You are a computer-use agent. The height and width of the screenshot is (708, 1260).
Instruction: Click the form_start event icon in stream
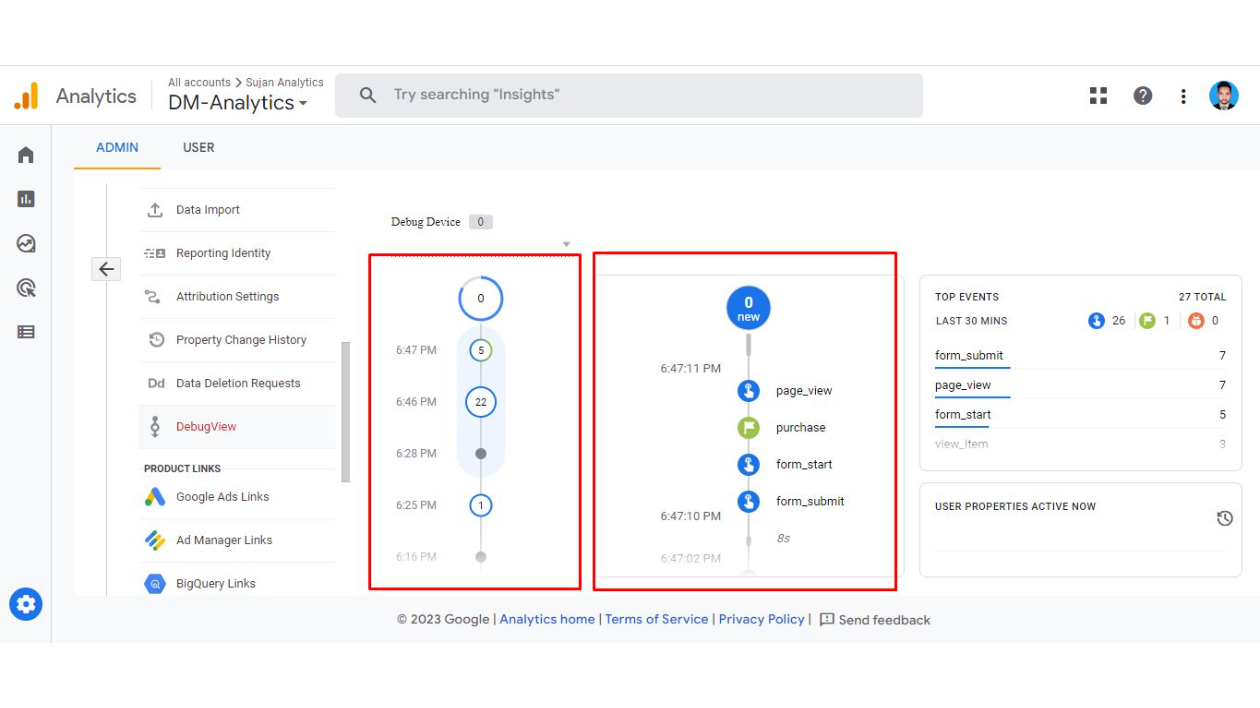tap(748, 465)
